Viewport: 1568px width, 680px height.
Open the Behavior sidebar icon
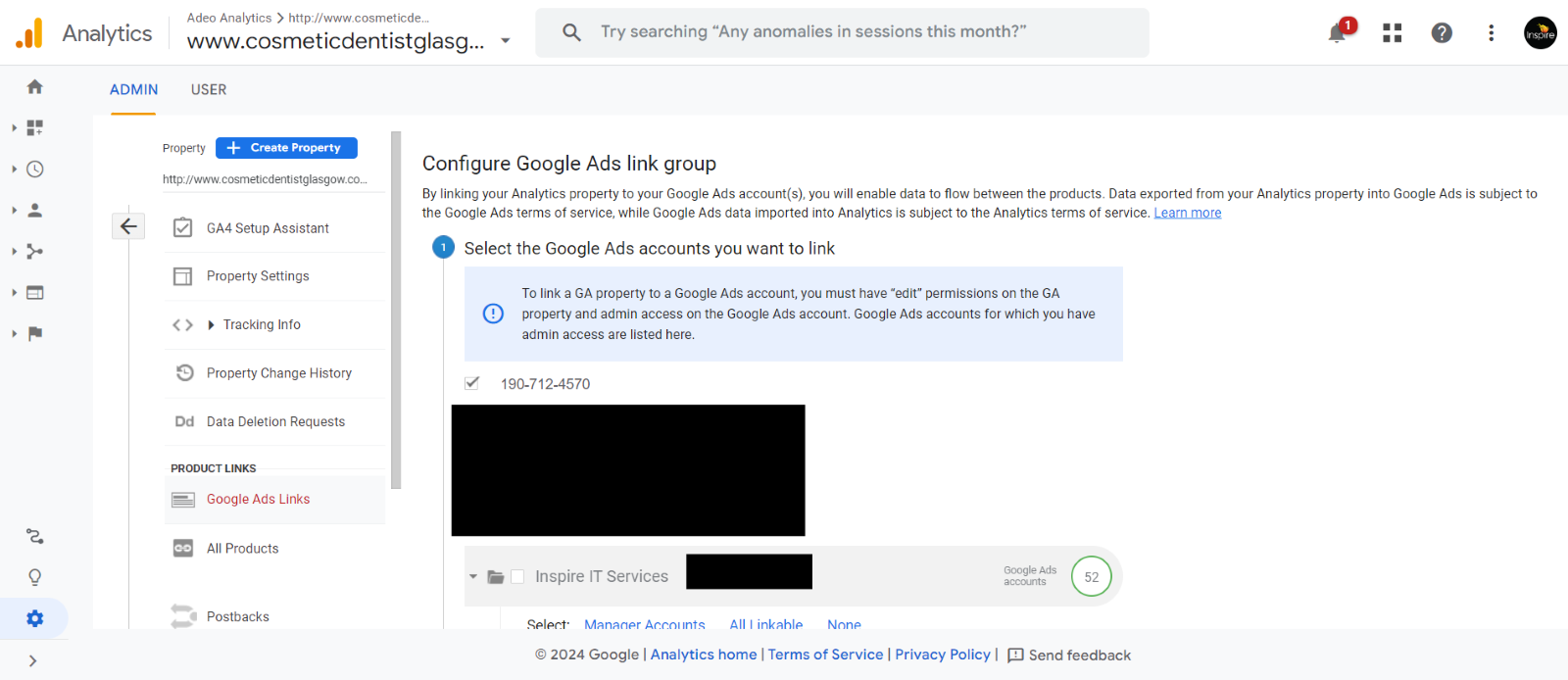35,293
